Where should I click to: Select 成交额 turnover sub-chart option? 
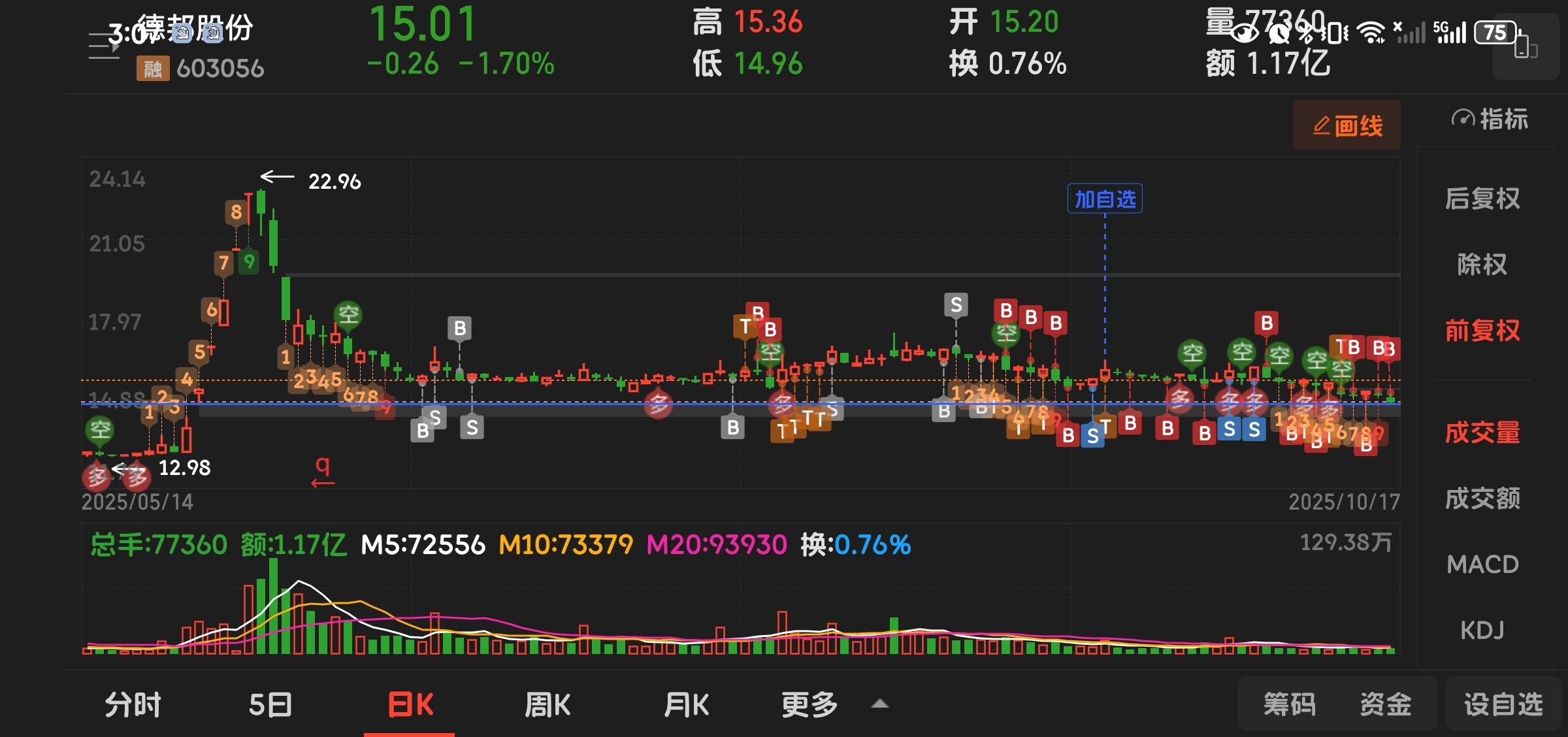pos(1482,498)
